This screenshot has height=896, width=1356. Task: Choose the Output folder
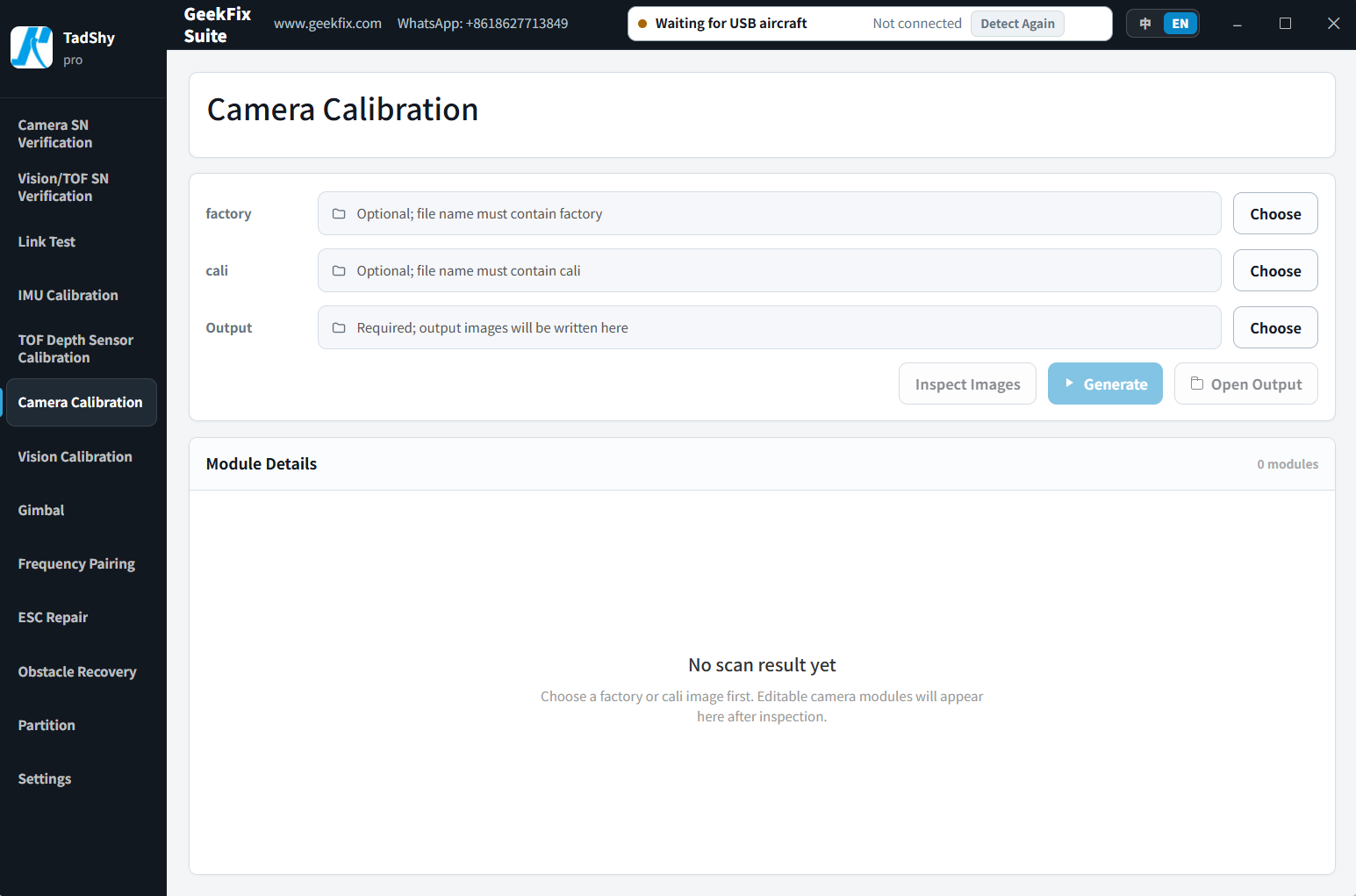[x=1275, y=328]
